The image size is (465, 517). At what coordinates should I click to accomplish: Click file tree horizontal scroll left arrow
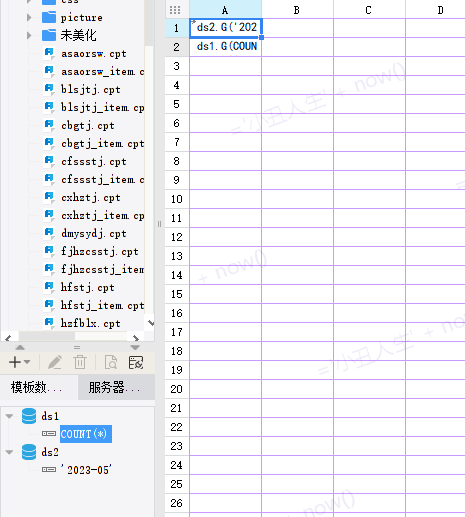8,338
